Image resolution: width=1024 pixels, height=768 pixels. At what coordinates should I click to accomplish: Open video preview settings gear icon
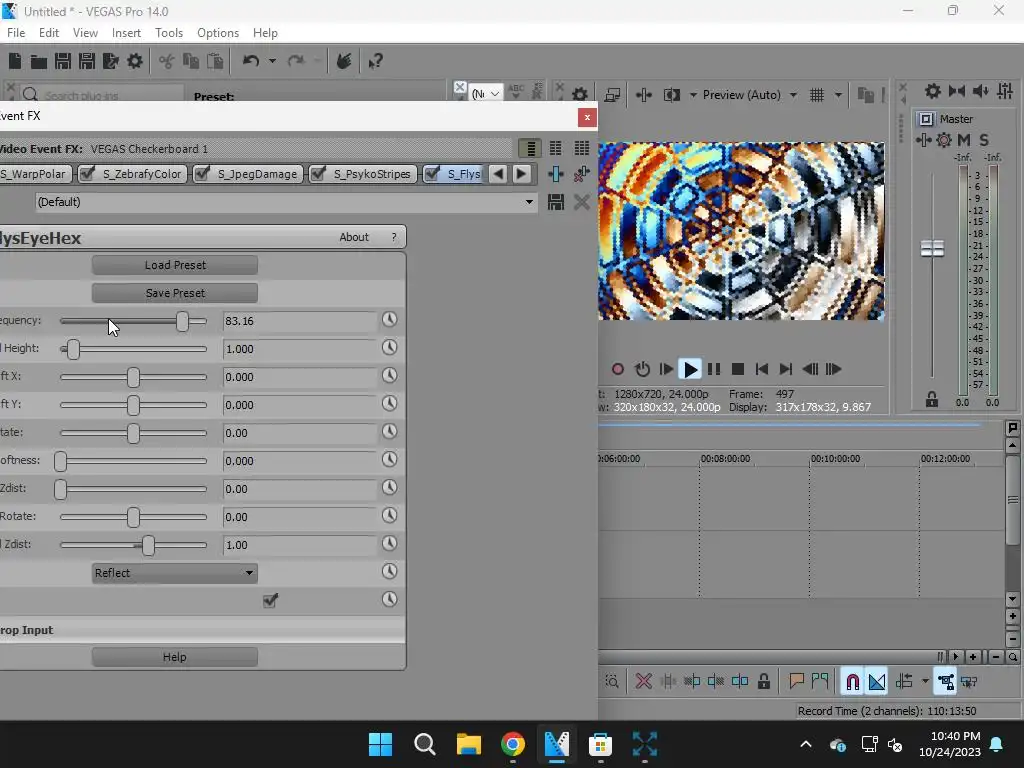(580, 95)
